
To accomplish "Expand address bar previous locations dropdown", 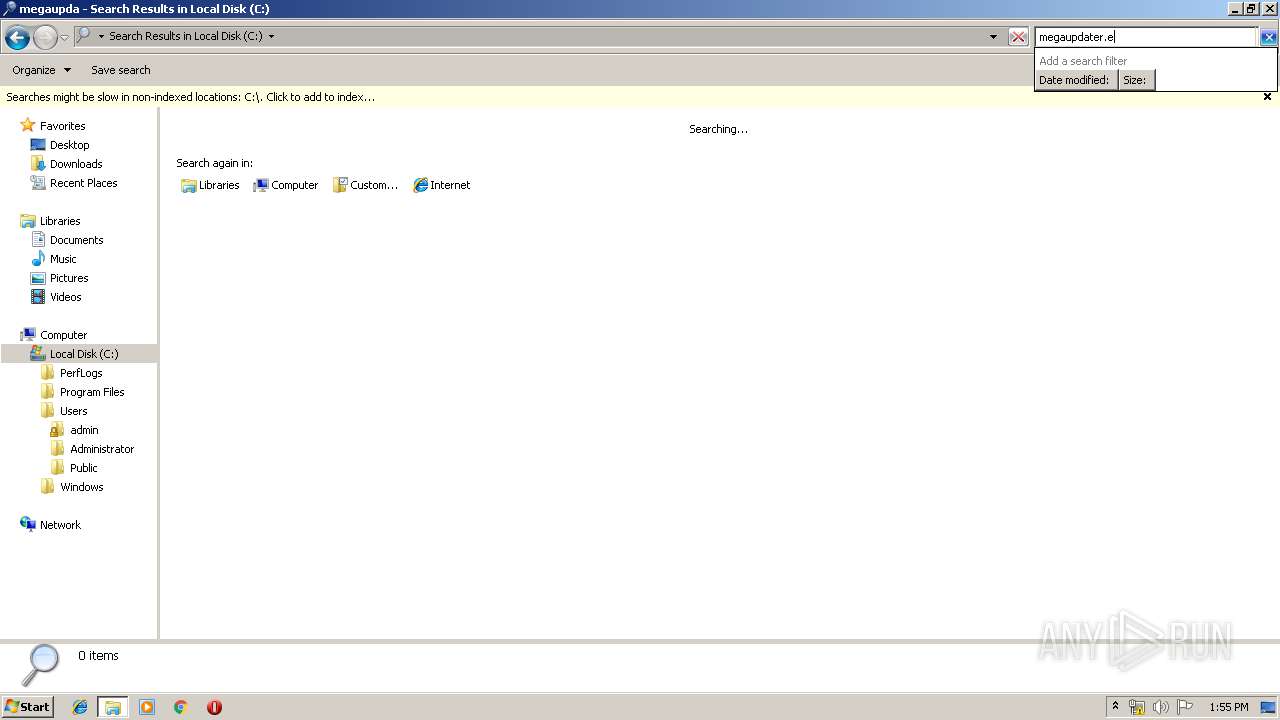I will [993, 37].
